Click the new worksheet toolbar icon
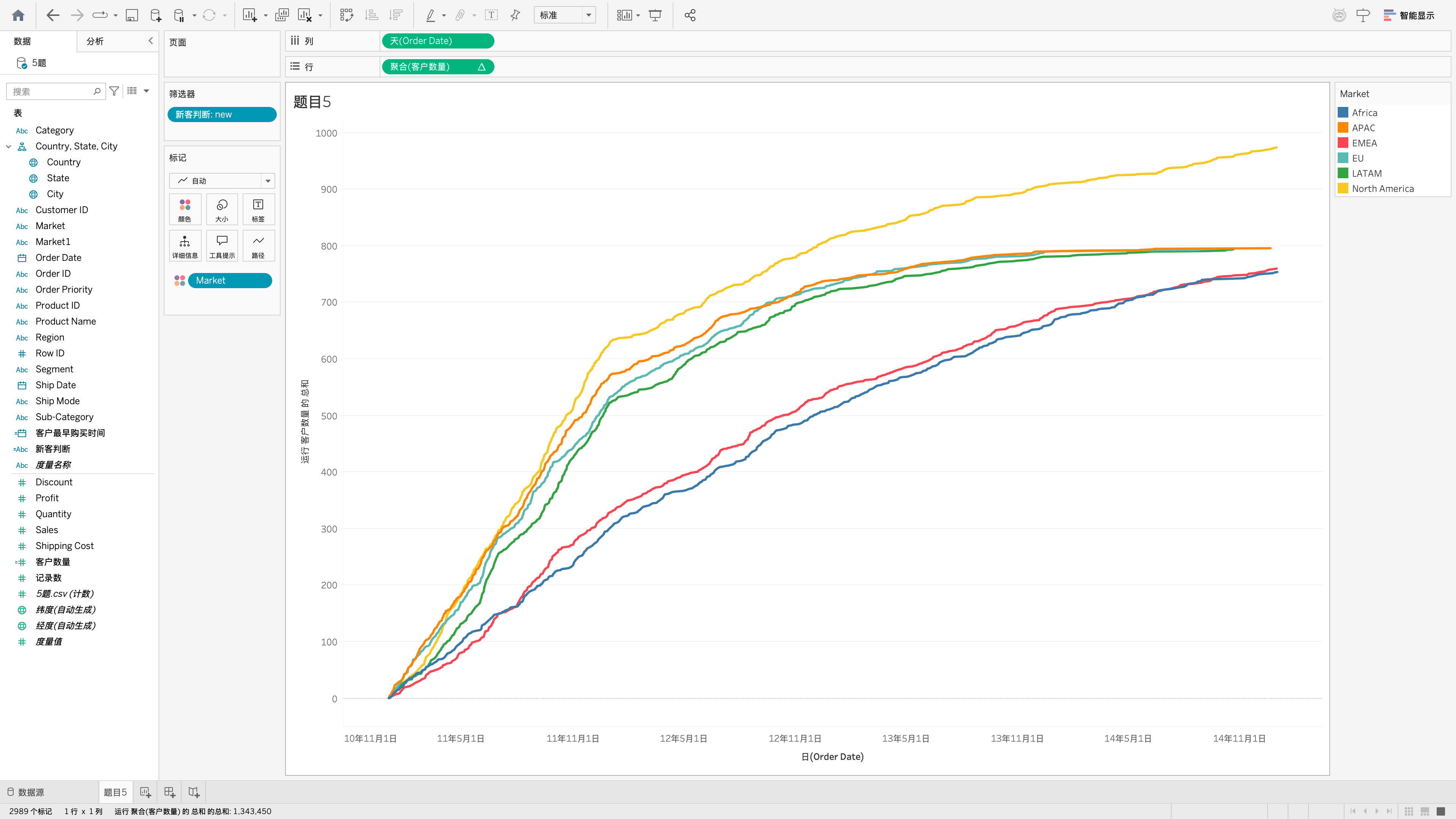Screen dimensions: 1456x819 249,15
